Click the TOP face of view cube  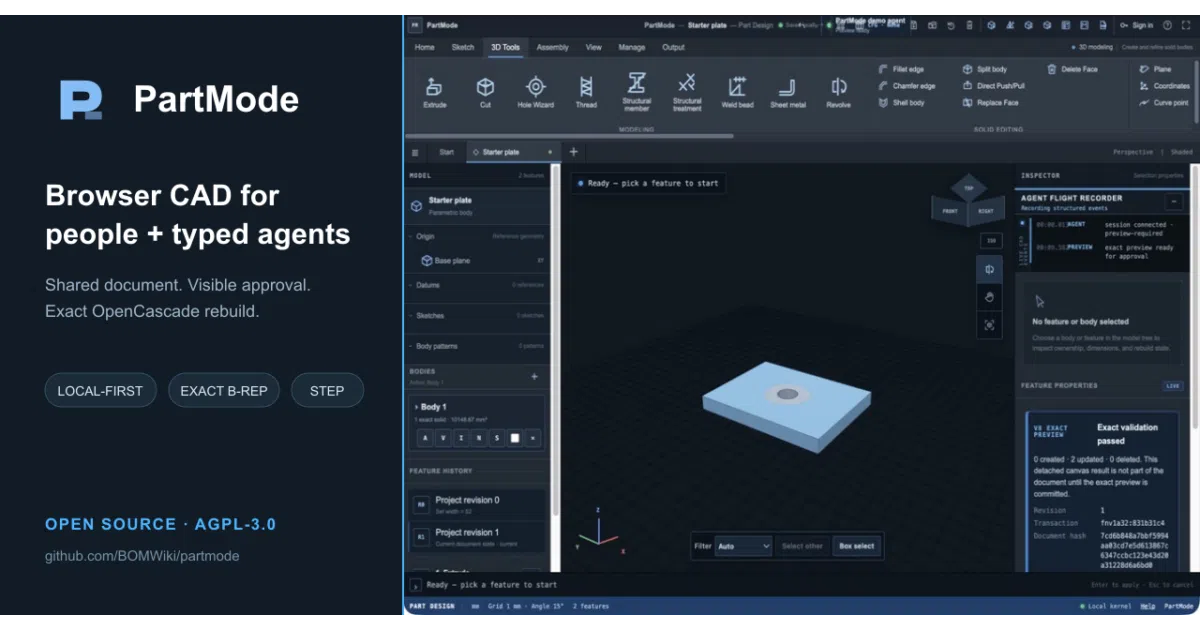click(x=968, y=188)
